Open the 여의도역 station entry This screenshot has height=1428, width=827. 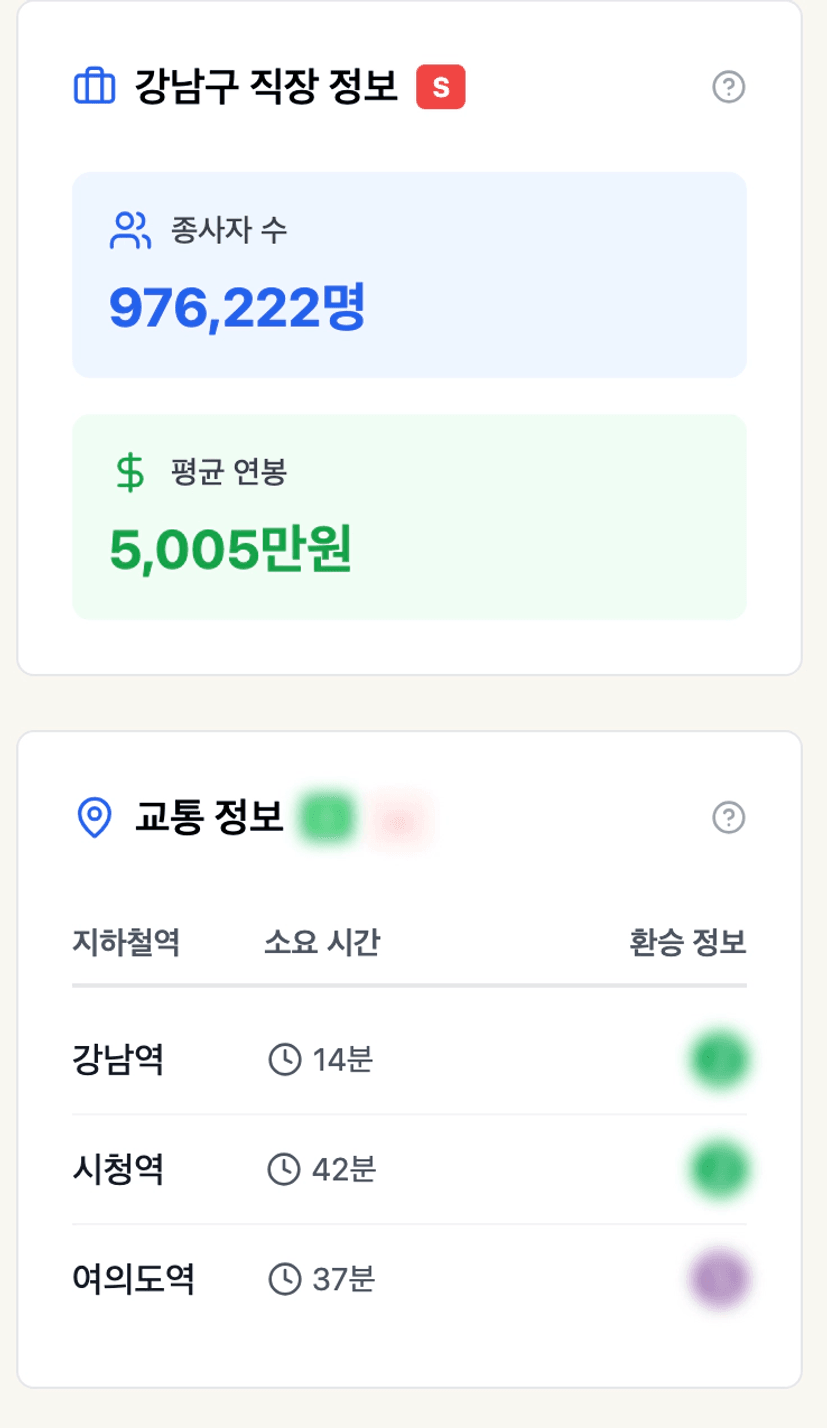click(133, 1278)
